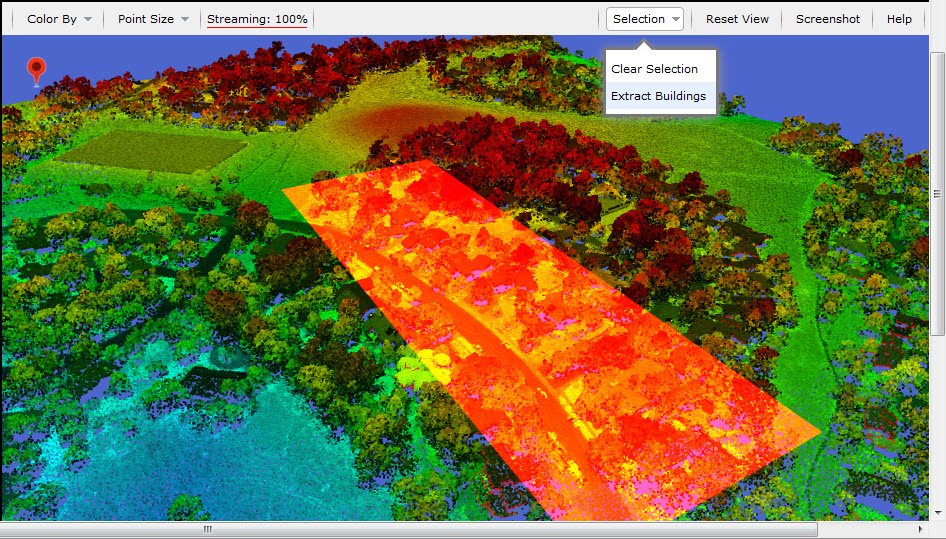946x539 pixels.
Task: Click the horizontal scrollbar thumb grip
Action: pos(208,529)
